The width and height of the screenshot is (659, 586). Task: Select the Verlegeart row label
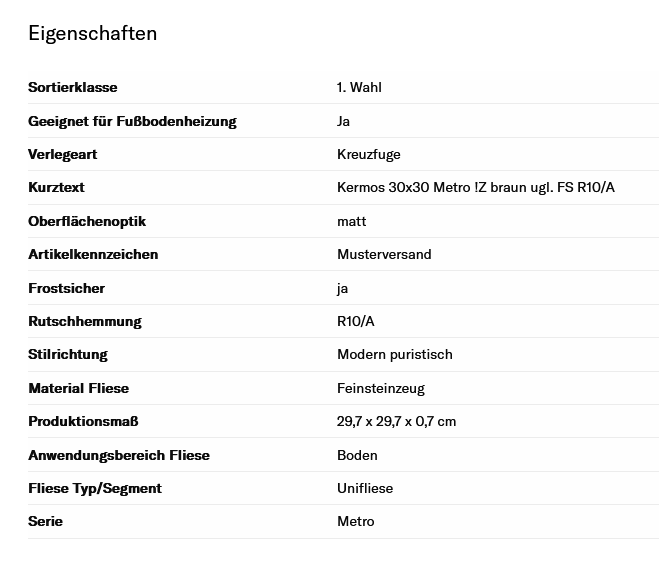tap(62, 154)
